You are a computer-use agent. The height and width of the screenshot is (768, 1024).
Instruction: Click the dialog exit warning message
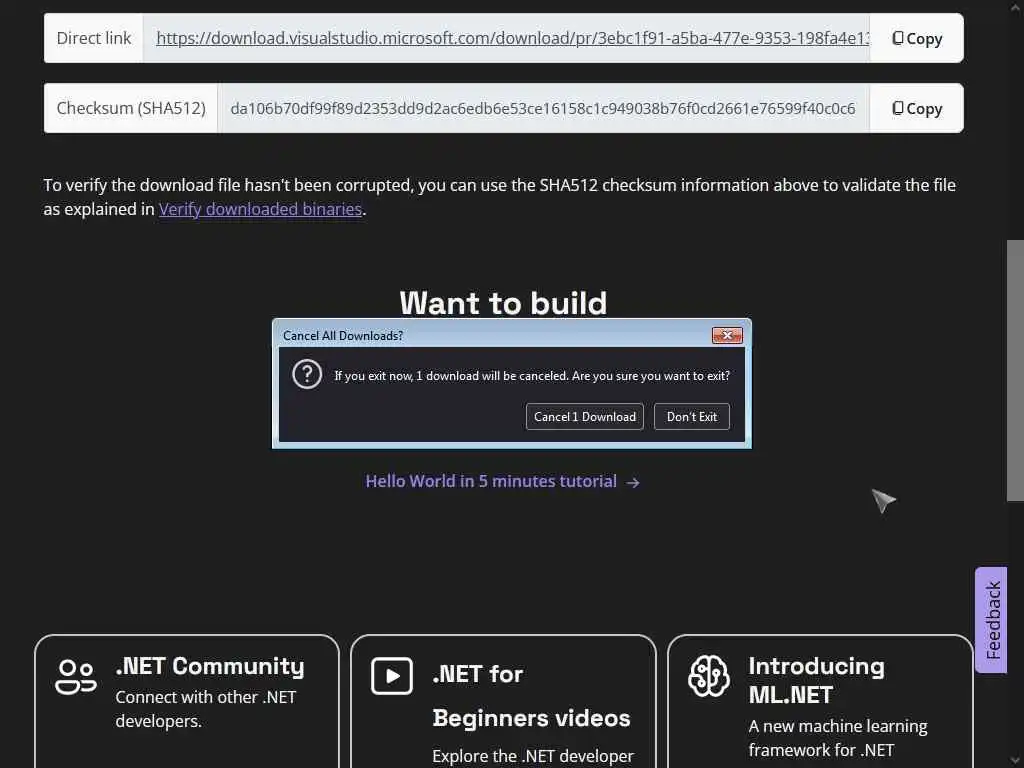[532, 376]
